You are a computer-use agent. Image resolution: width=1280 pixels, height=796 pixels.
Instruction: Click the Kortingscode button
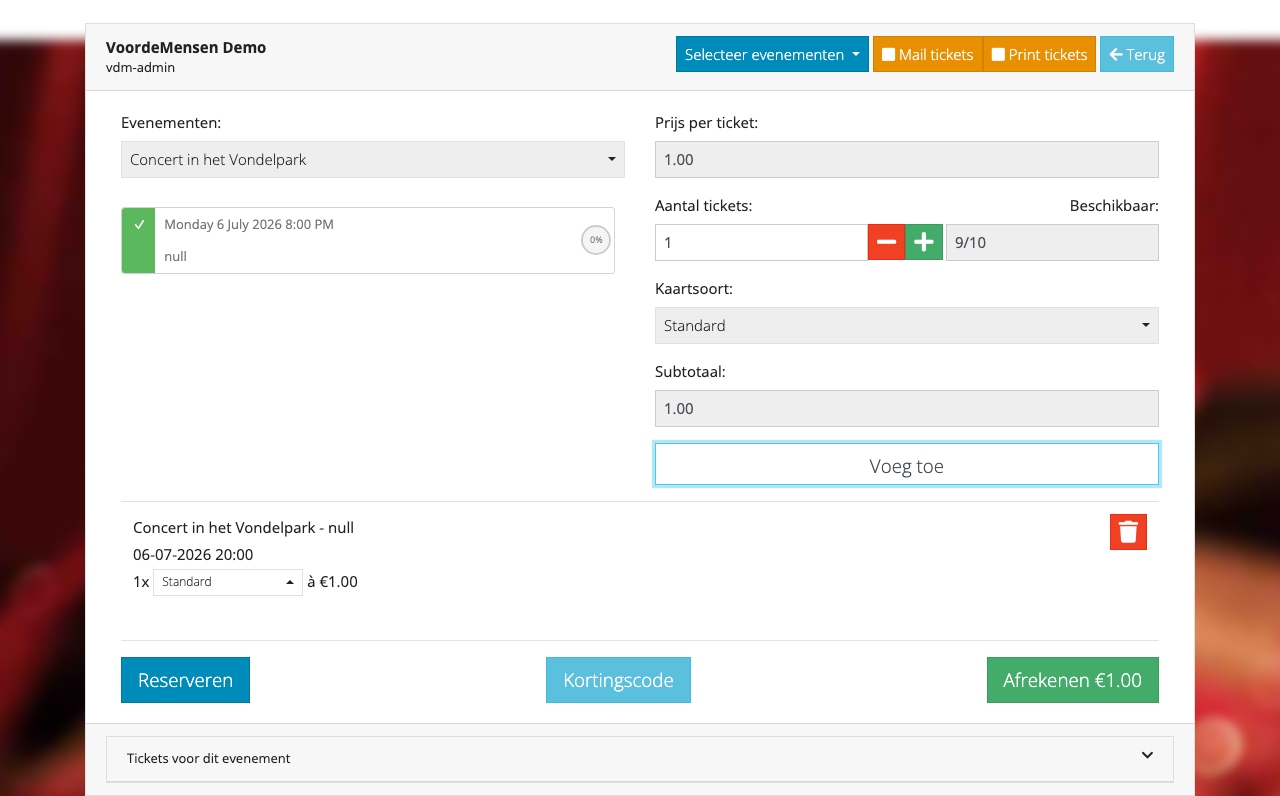tap(618, 679)
